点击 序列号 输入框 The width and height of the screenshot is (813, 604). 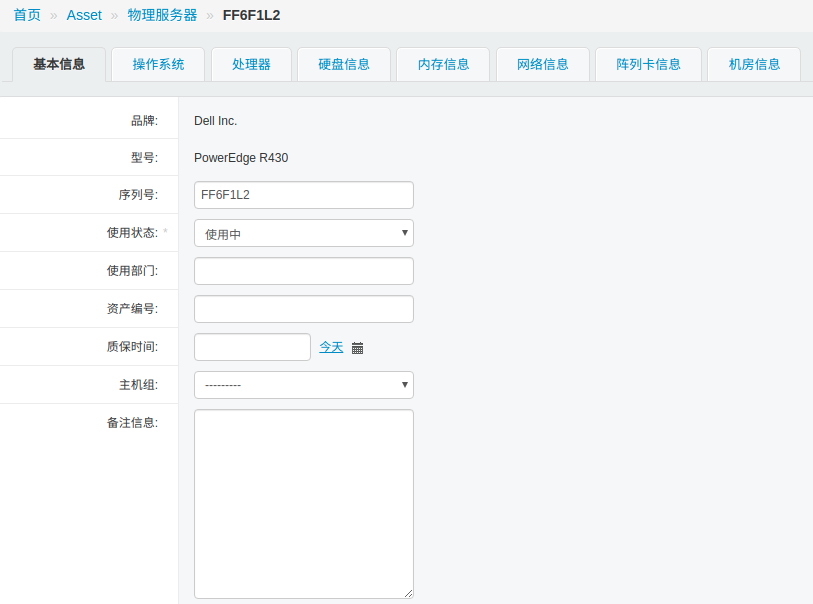click(x=303, y=194)
